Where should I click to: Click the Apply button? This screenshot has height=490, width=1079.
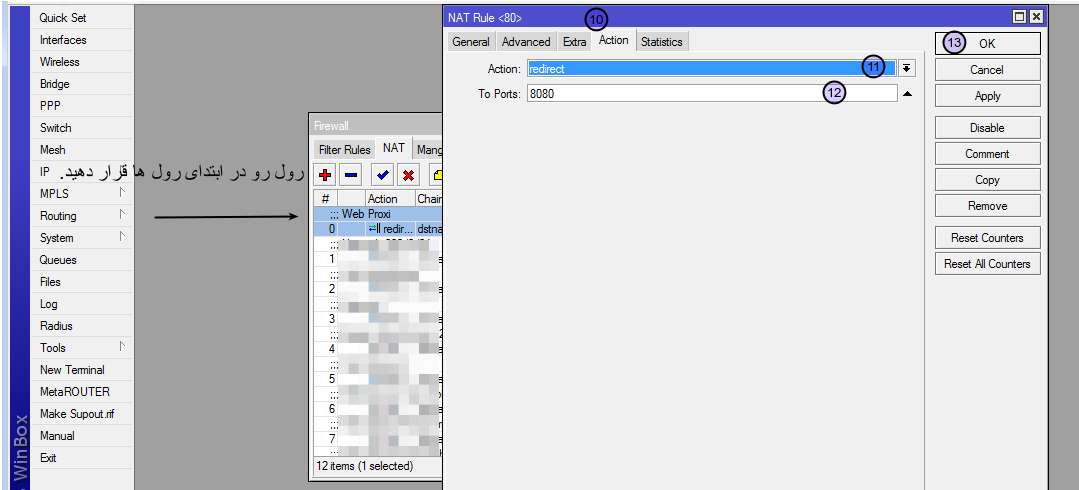click(987, 96)
